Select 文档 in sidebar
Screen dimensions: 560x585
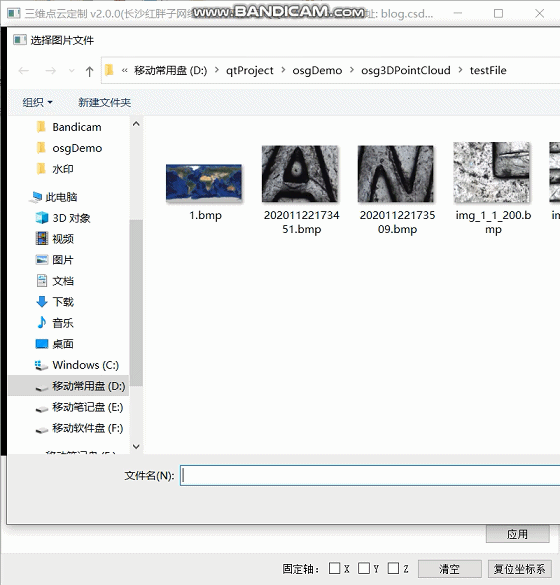(54, 281)
